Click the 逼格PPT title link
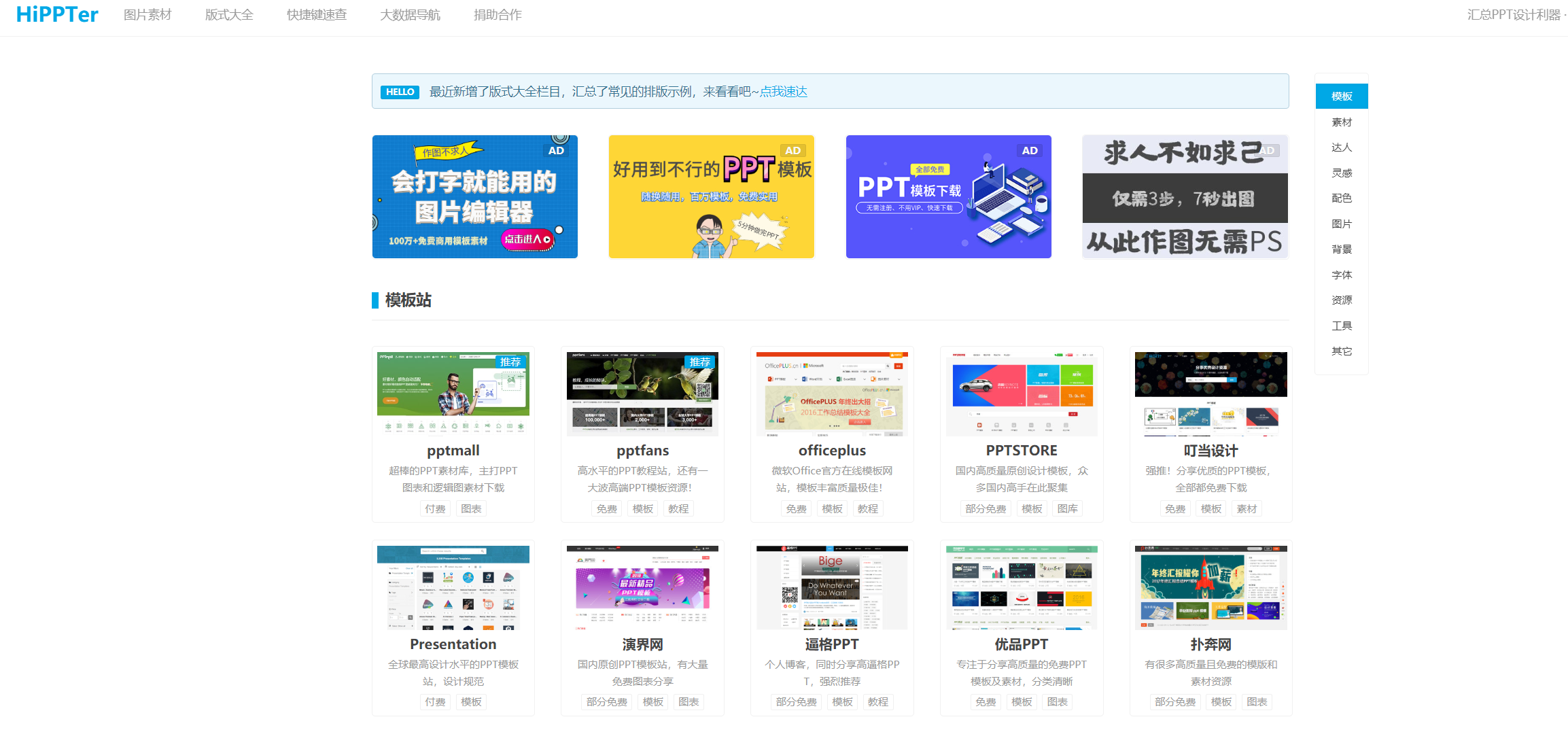The height and width of the screenshot is (732, 1568). pyautogui.click(x=832, y=644)
